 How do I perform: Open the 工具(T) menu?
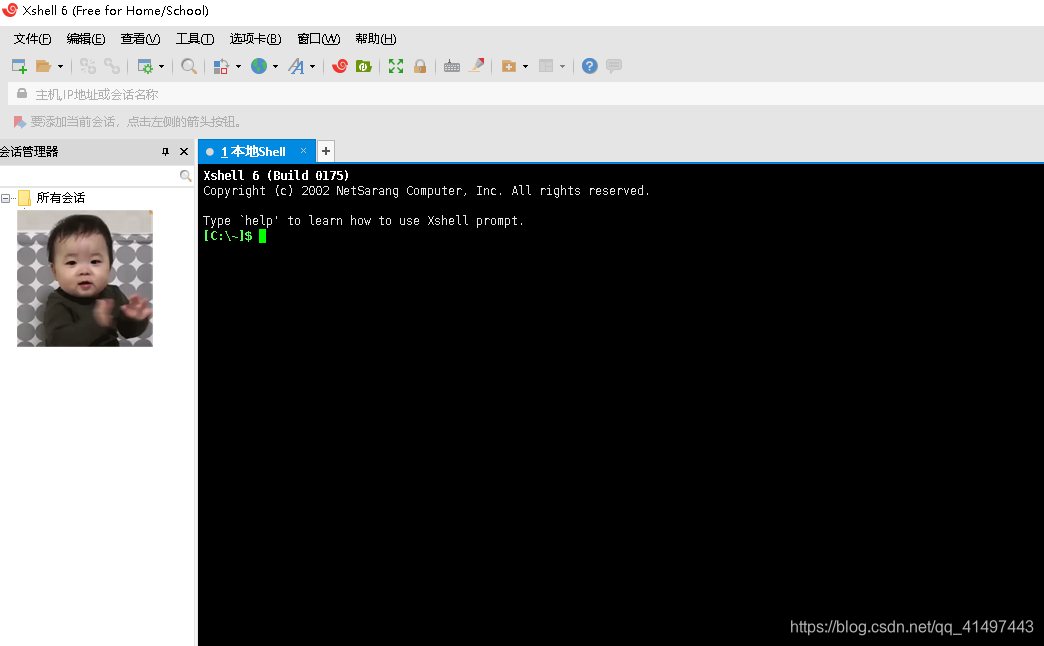(195, 39)
